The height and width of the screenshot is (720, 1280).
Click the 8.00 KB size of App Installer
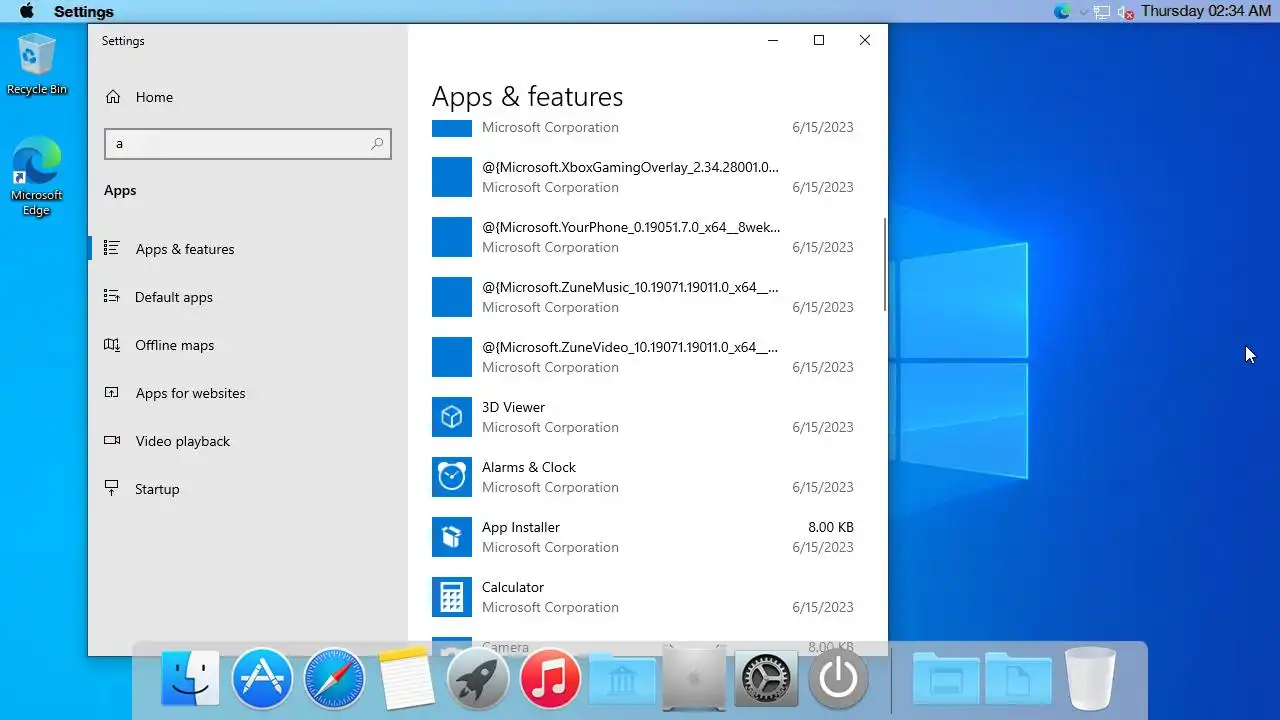tap(831, 527)
